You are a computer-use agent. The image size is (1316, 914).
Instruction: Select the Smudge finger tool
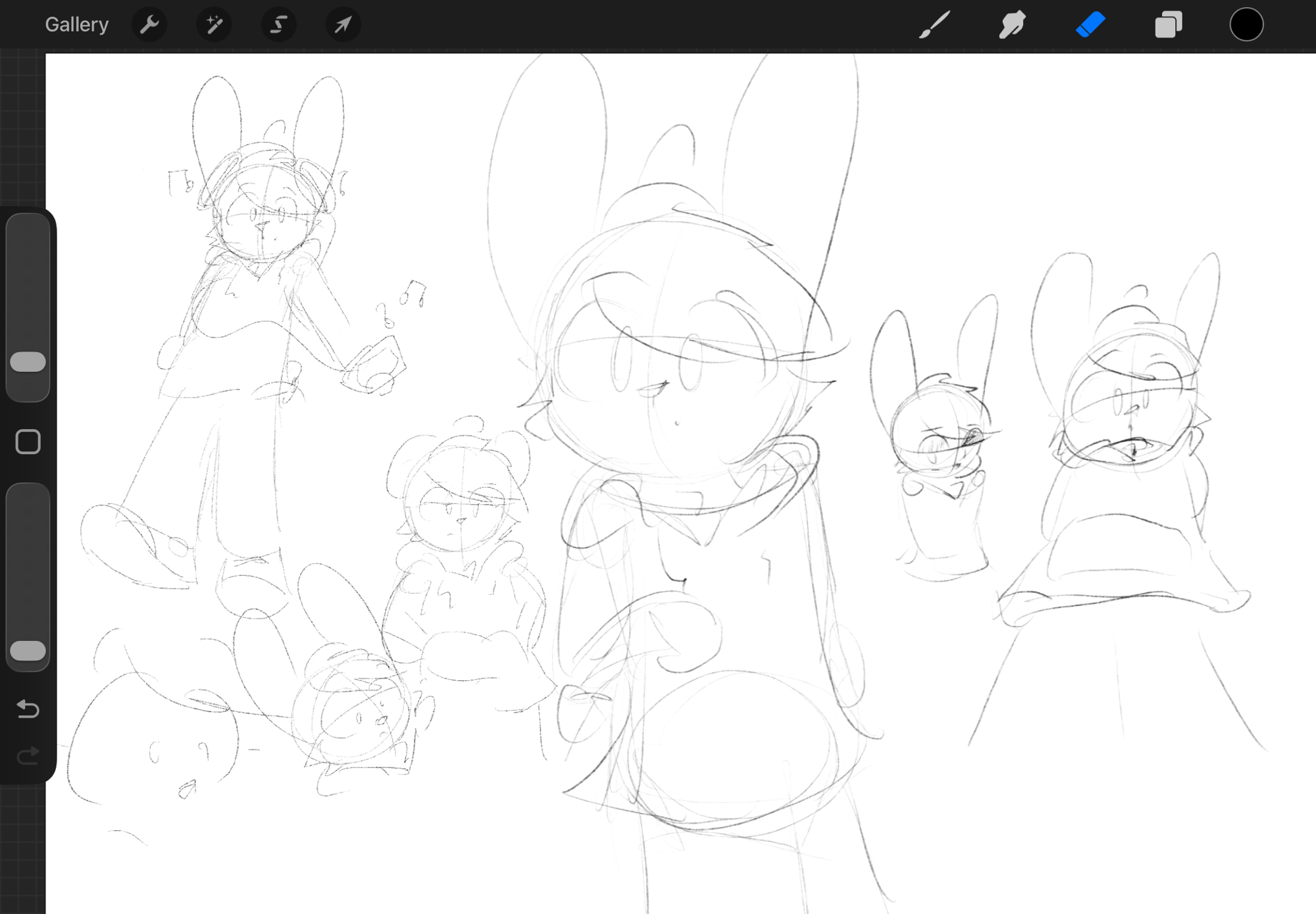(x=1012, y=25)
